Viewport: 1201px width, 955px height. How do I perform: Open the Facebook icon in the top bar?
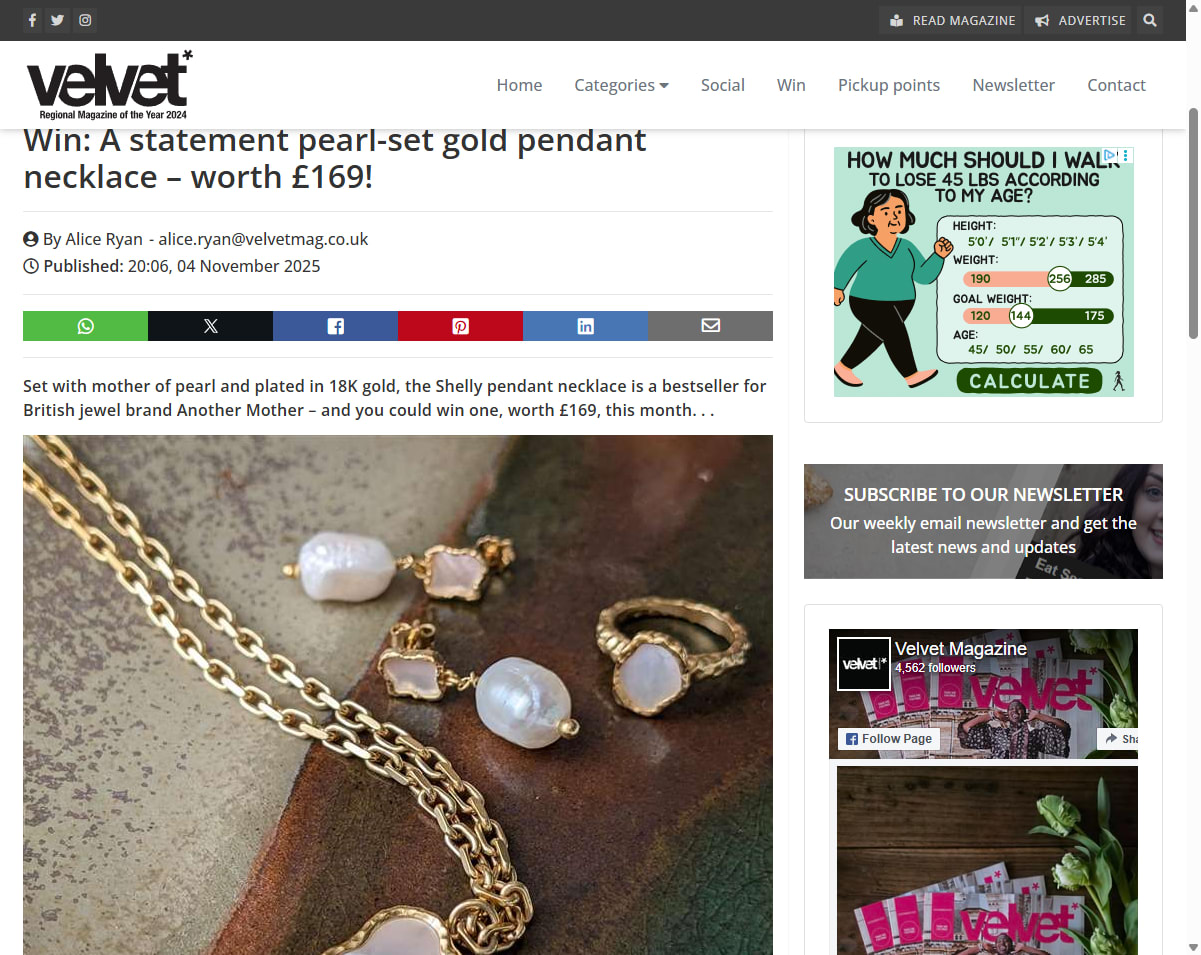coord(32,20)
